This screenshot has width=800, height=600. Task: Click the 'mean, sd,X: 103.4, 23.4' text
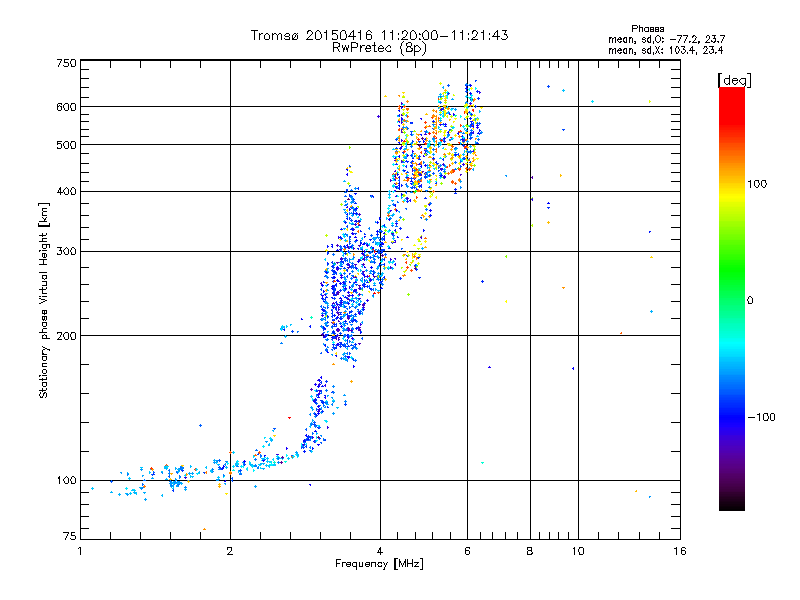[665, 51]
